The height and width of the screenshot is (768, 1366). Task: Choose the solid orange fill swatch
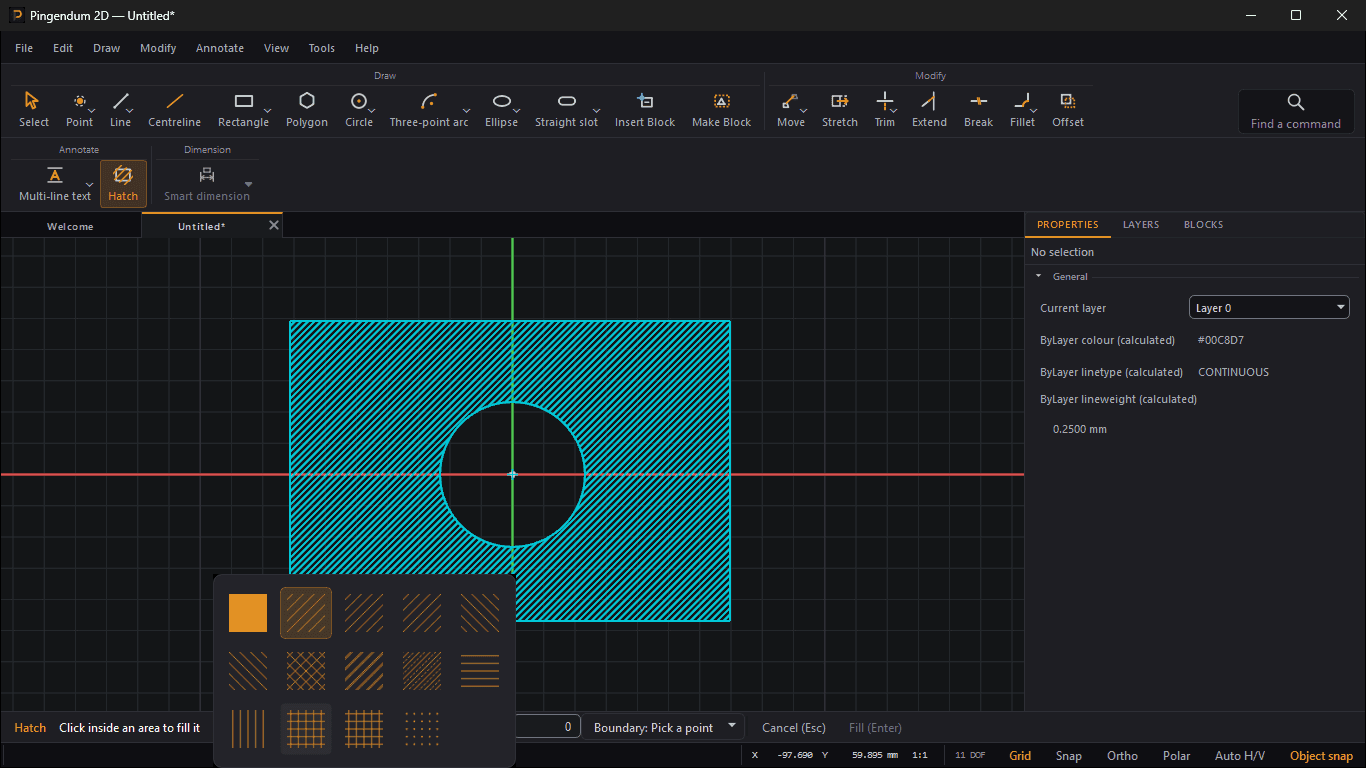coord(248,613)
